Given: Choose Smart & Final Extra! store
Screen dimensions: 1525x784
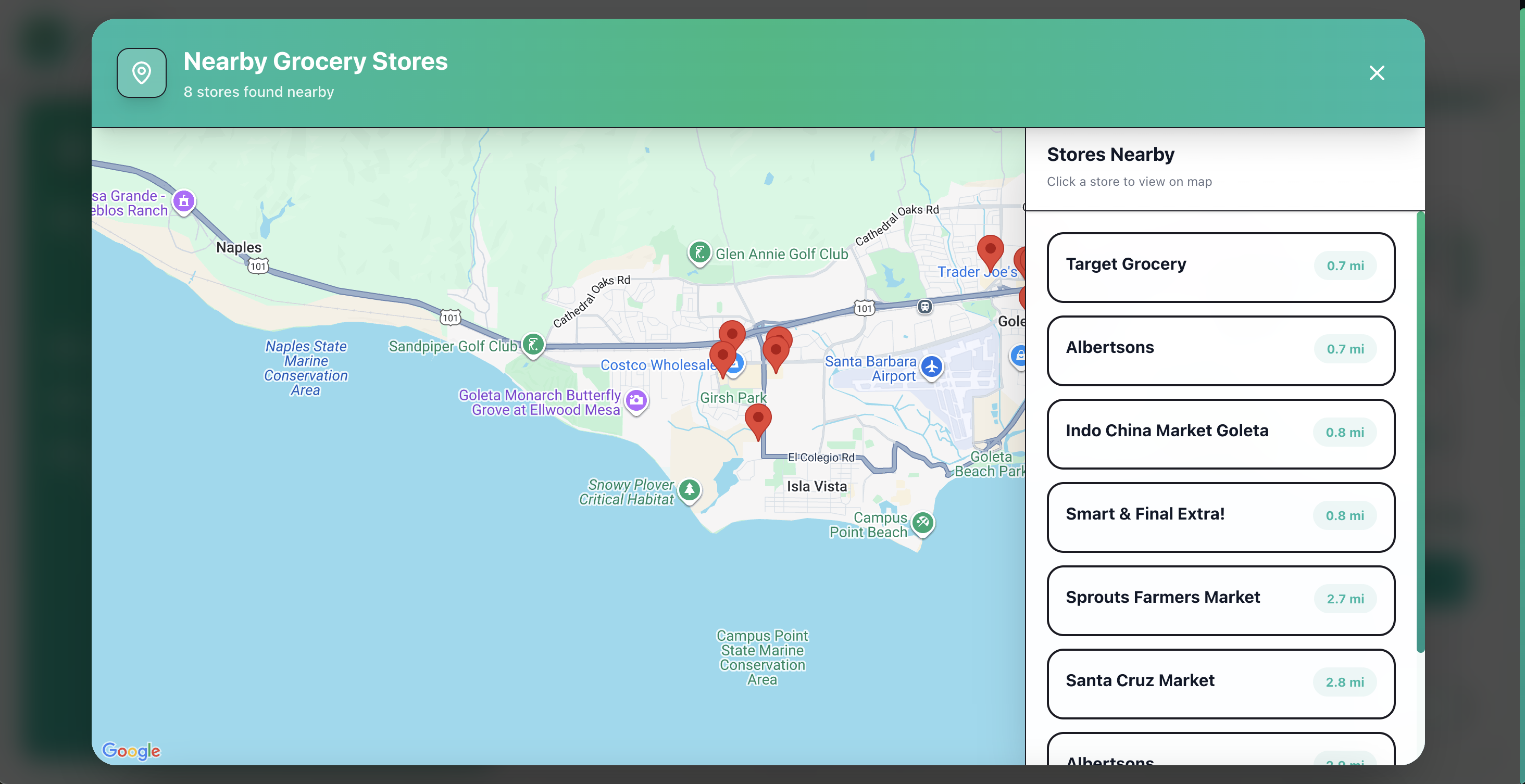Looking at the screenshot, I should pyautogui.click(x=1220, y=517).
